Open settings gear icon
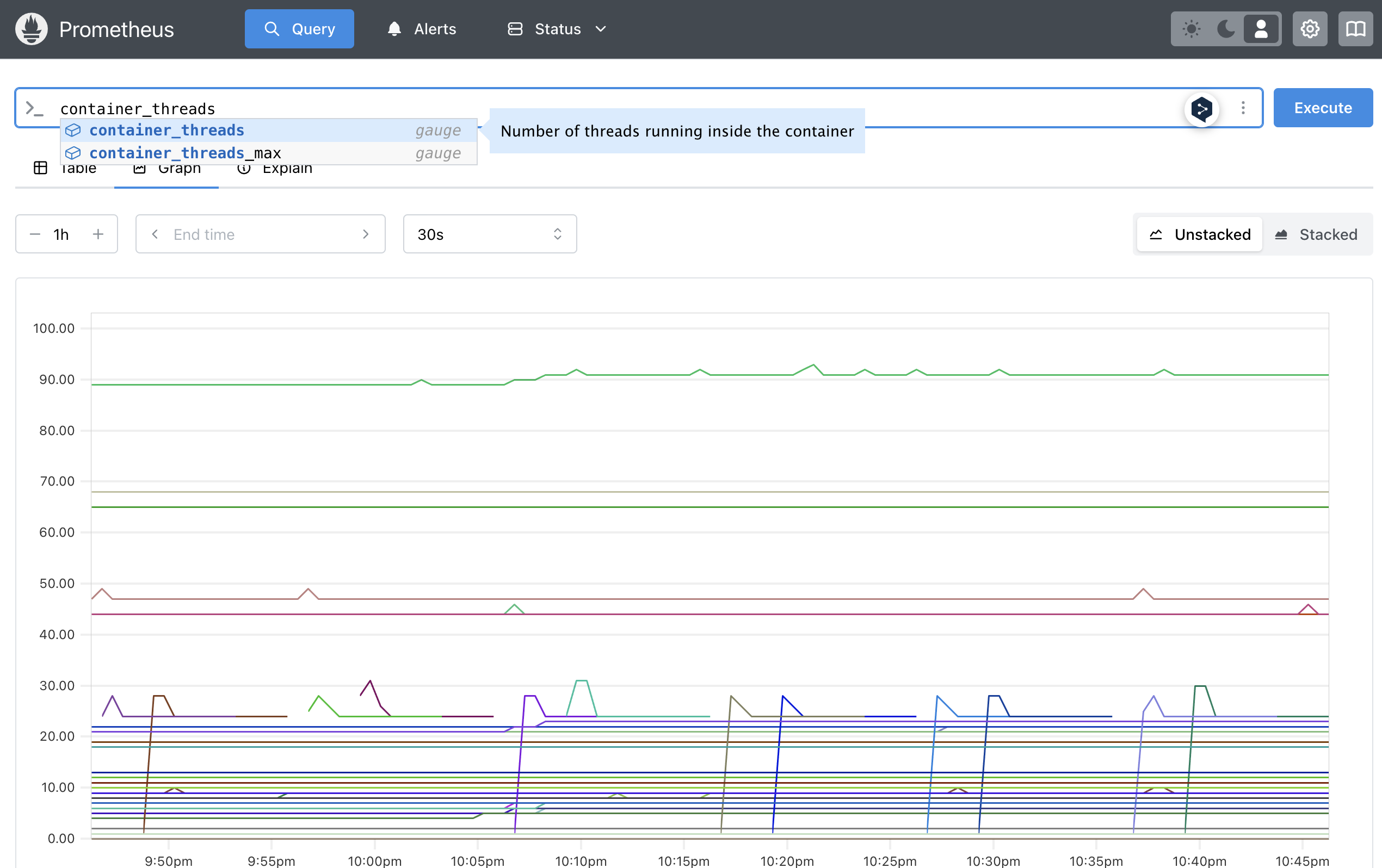The width and height of the screenshot is (1382, 868). pos(1310,29)
